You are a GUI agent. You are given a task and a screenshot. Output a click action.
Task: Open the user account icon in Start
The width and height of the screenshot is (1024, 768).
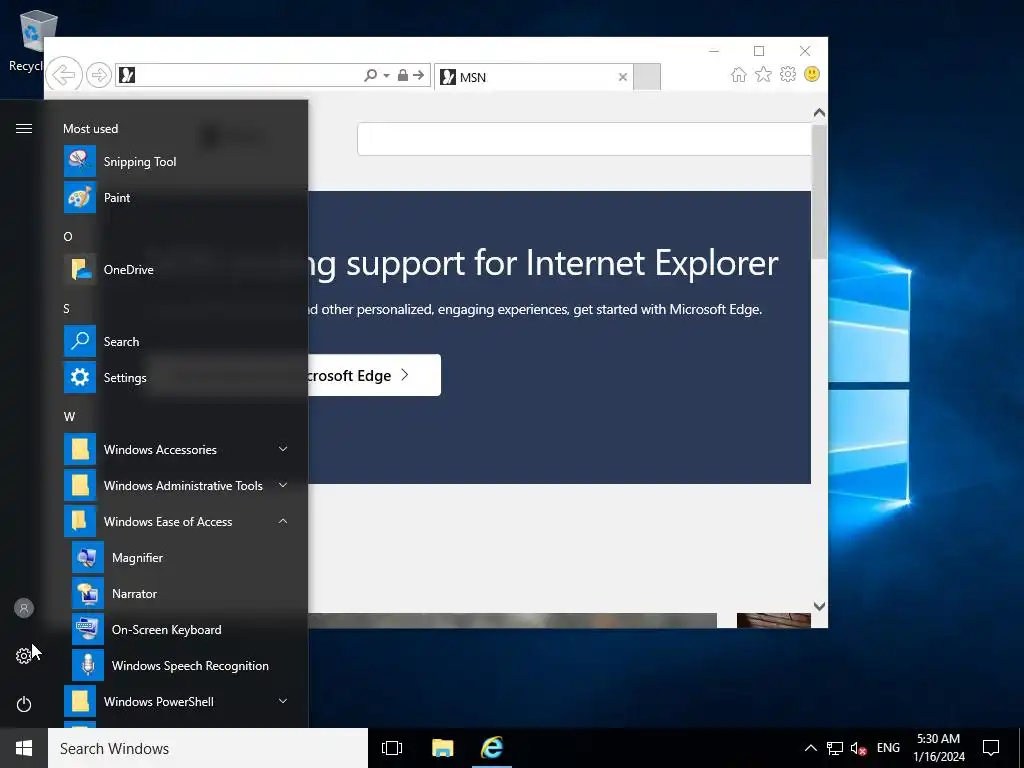pyautogui.click(x=24, y=609)
